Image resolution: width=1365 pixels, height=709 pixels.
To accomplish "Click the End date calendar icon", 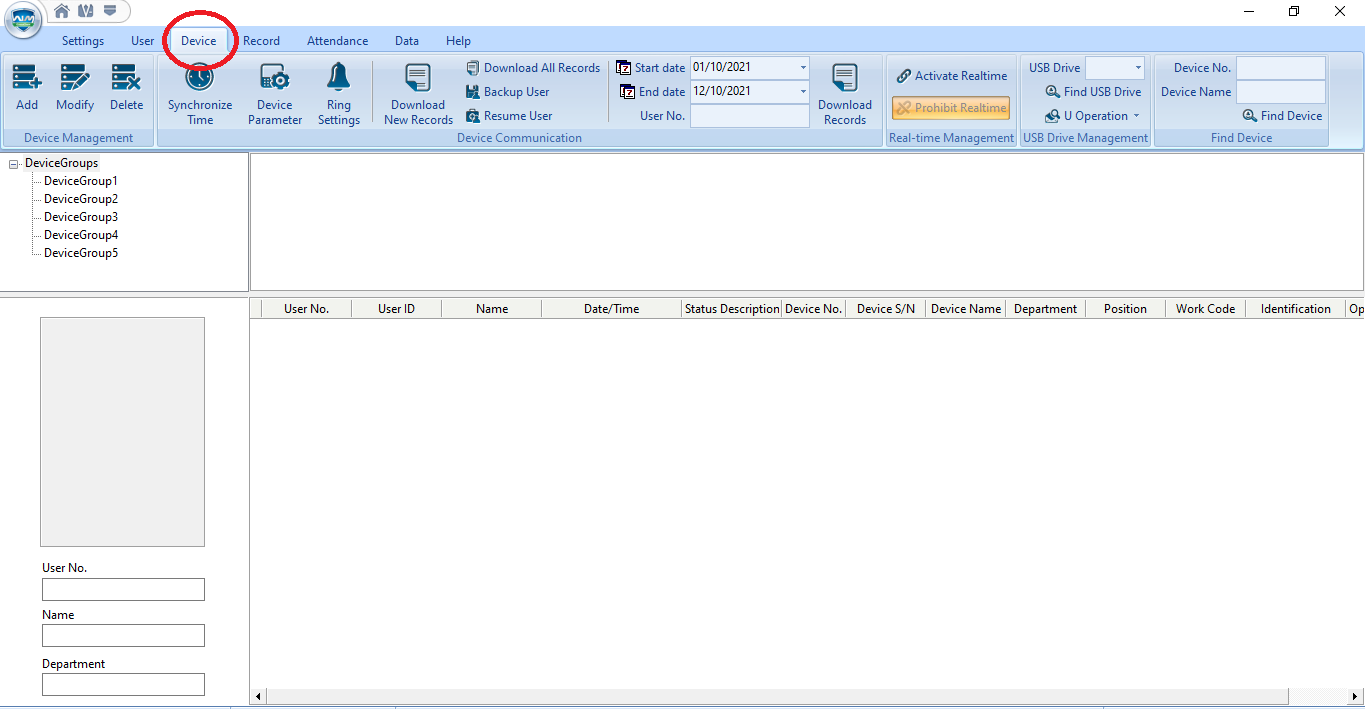I will click(x=628, y=92).
